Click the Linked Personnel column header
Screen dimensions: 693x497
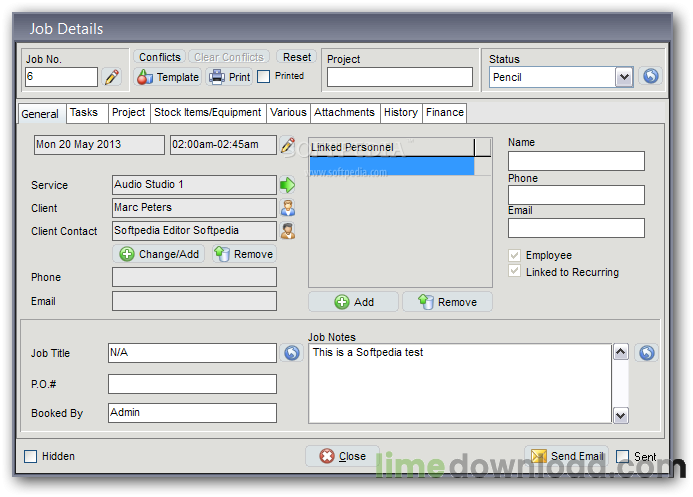392,147
